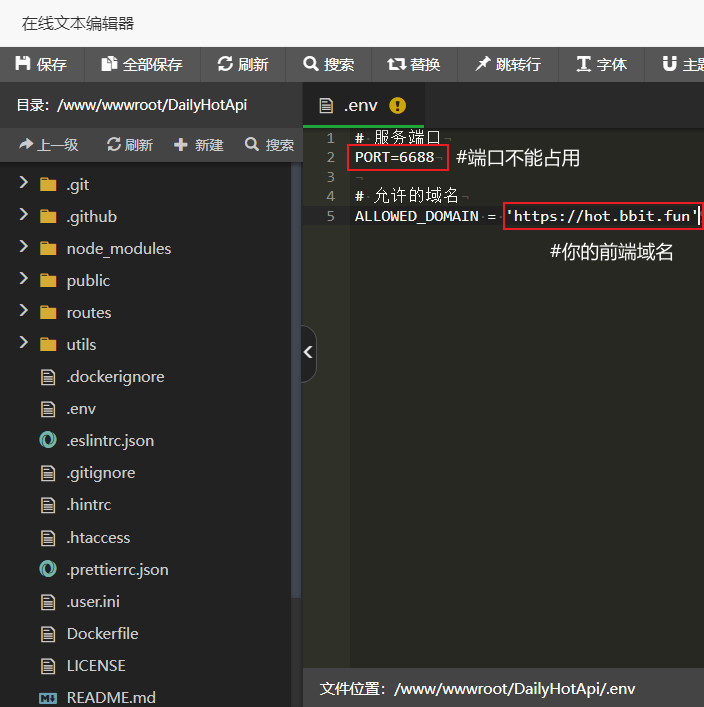Screen dimensions: 704x707
Task: Click the .eslintrc.json file icon
Action: click(x=48, y=440)
